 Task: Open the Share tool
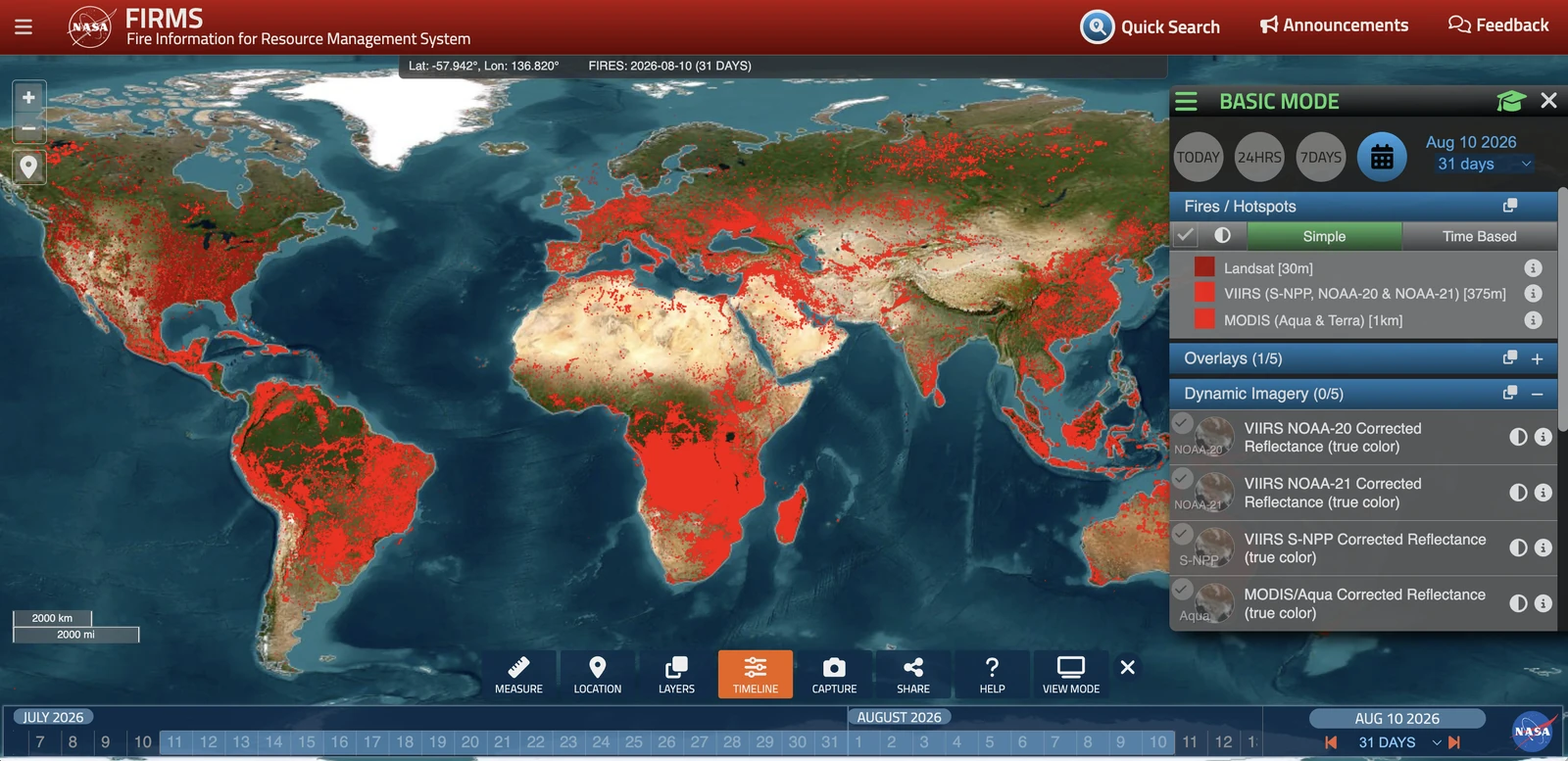point(913,675)
